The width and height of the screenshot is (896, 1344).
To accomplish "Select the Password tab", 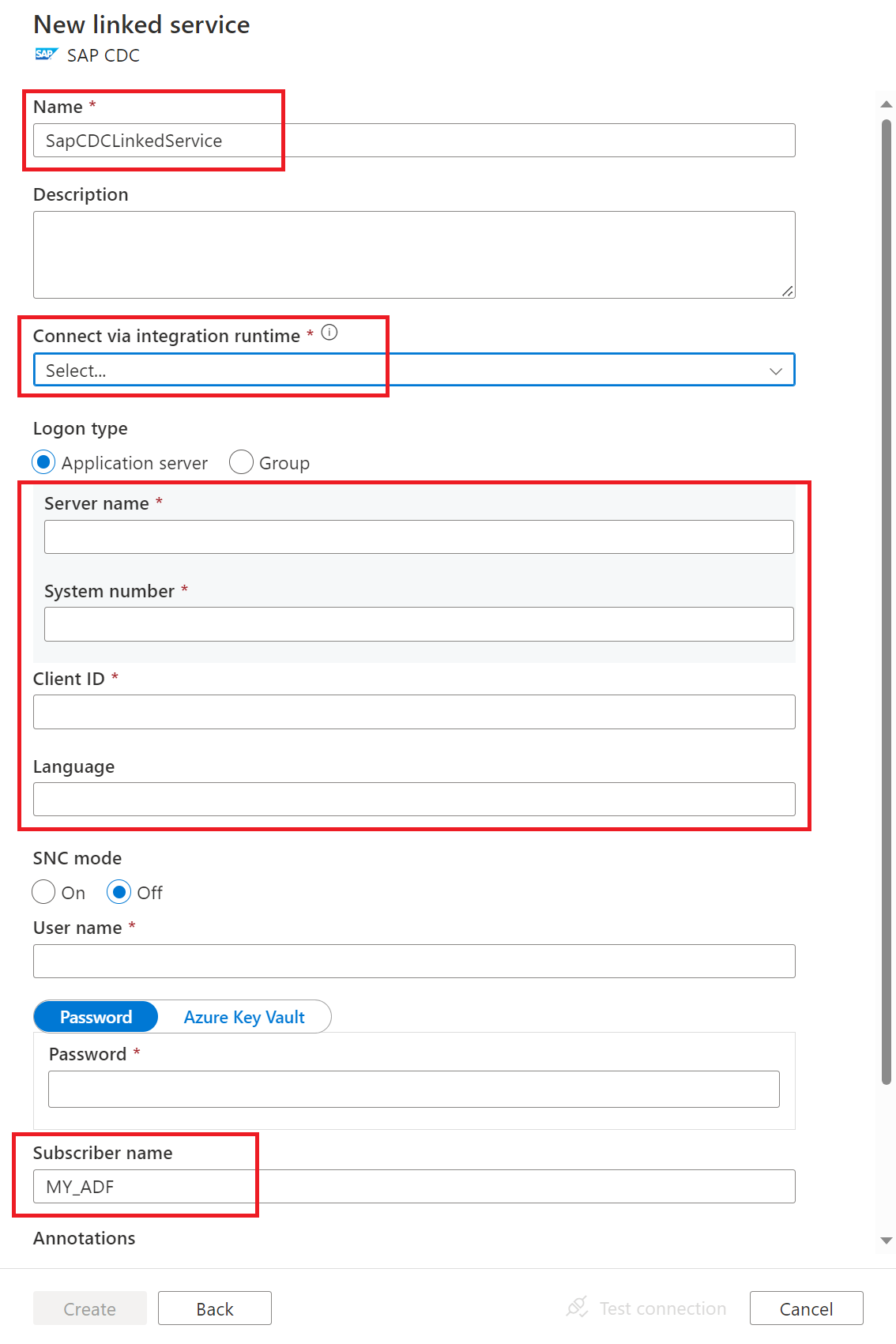I will pos(96,1017).
